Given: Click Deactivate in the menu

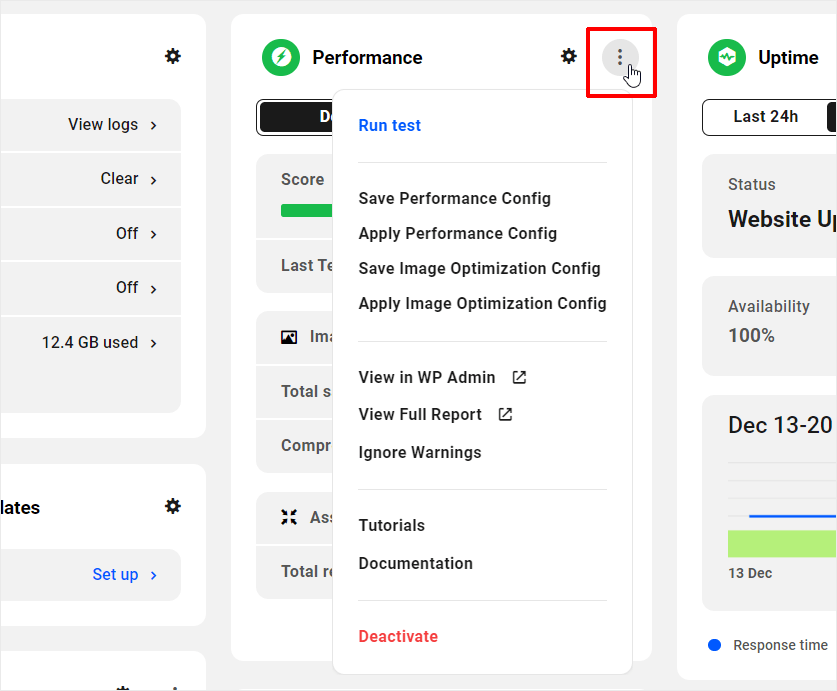Looking at the screenshot, I should (x=398, y=637).
